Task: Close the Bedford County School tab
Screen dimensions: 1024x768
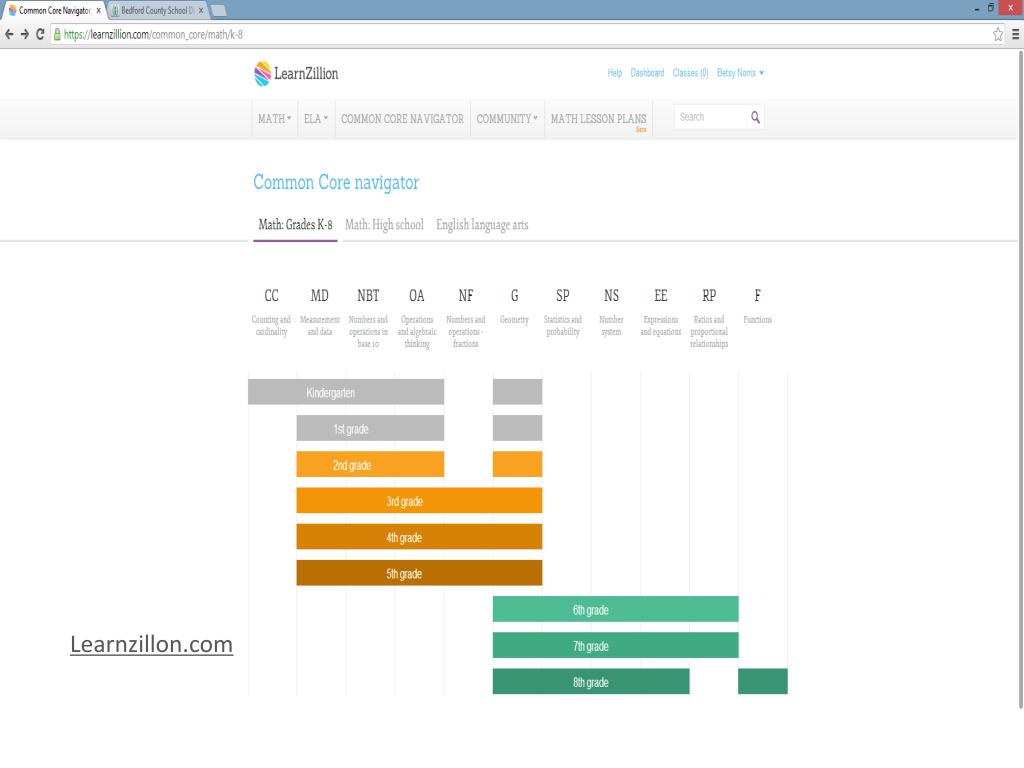Action: point(200,10)
